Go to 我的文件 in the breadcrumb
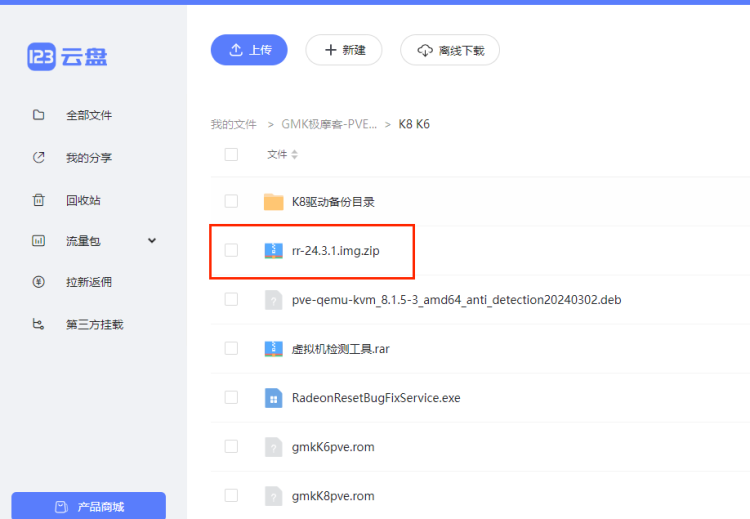The height and width of the screenshot is (519, 750). (234, 124)
